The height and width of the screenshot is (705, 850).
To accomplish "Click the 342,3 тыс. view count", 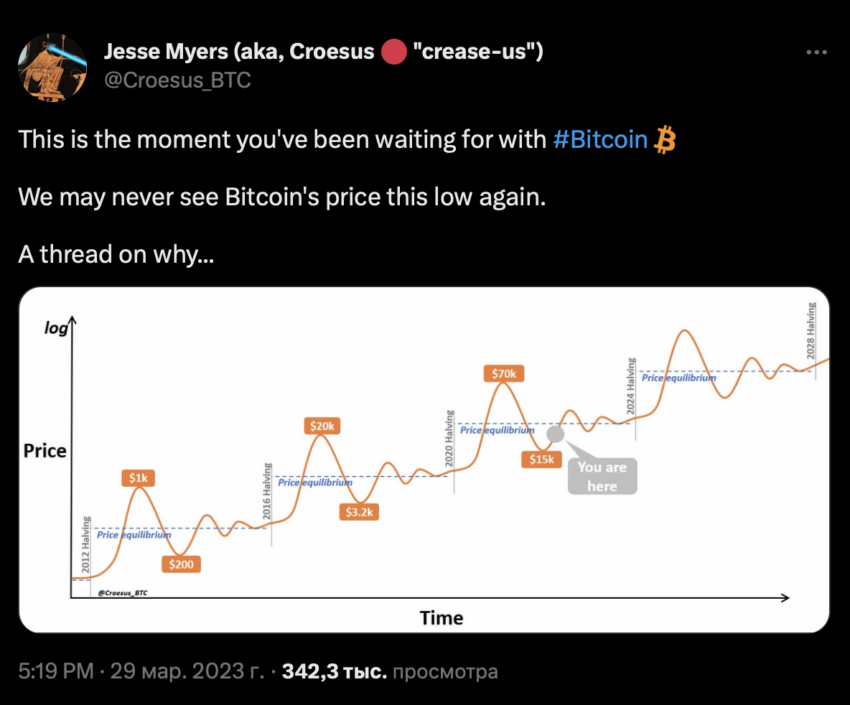I will [334, 671].
